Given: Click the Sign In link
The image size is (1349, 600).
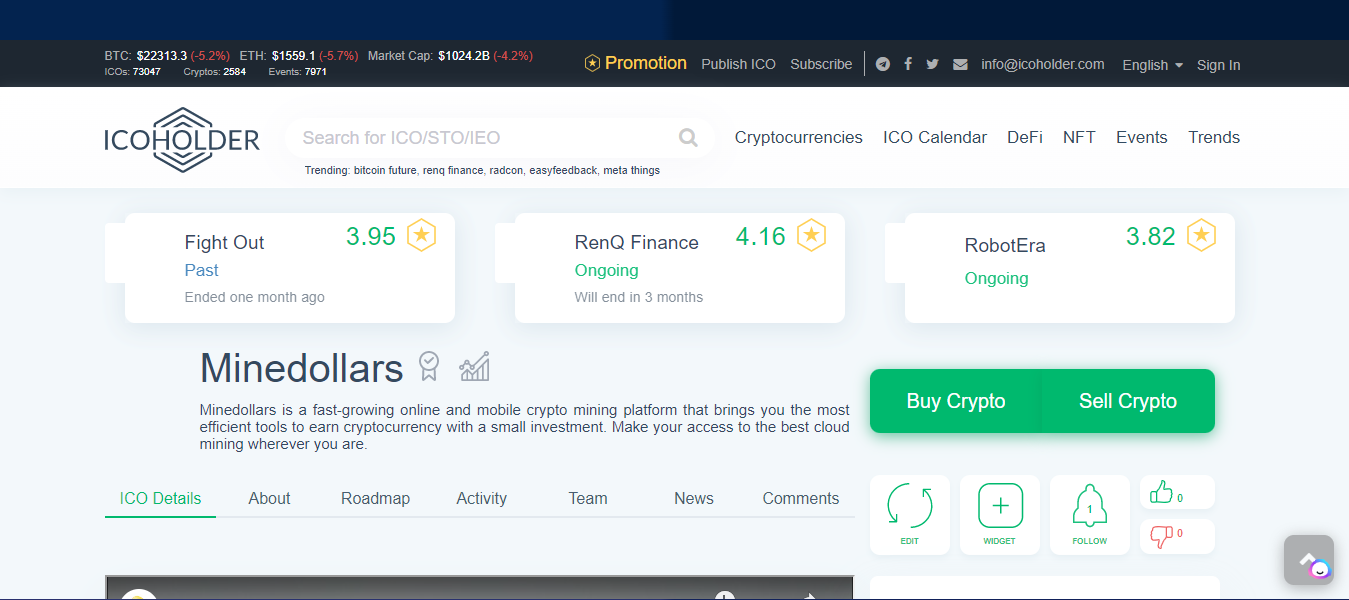Looking at the screenshot, I should coord(1218,65).
